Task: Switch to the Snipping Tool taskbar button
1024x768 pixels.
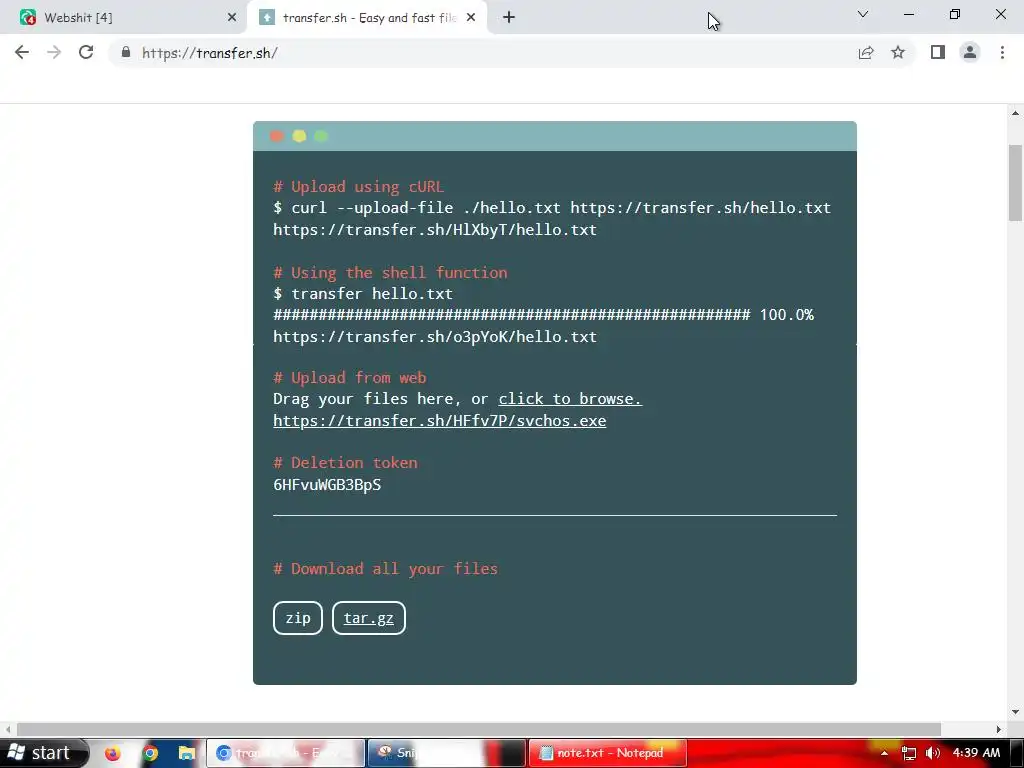Action: click(x=447, y=753)
